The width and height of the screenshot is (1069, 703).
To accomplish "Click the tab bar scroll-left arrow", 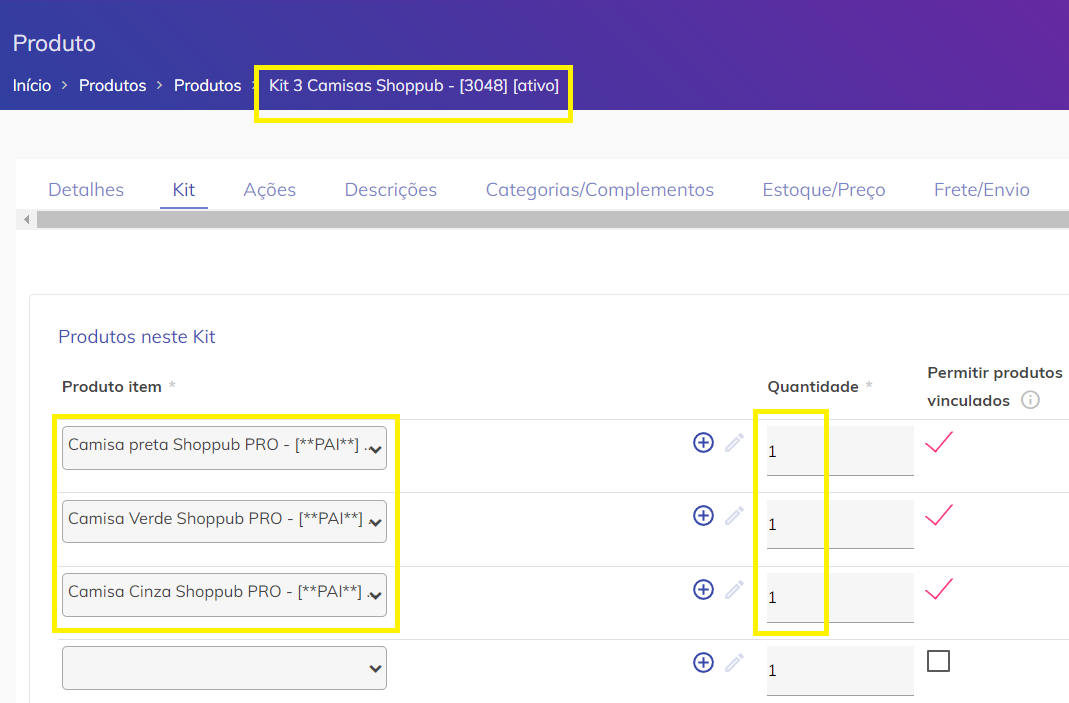I will click(x=27, y=220).
